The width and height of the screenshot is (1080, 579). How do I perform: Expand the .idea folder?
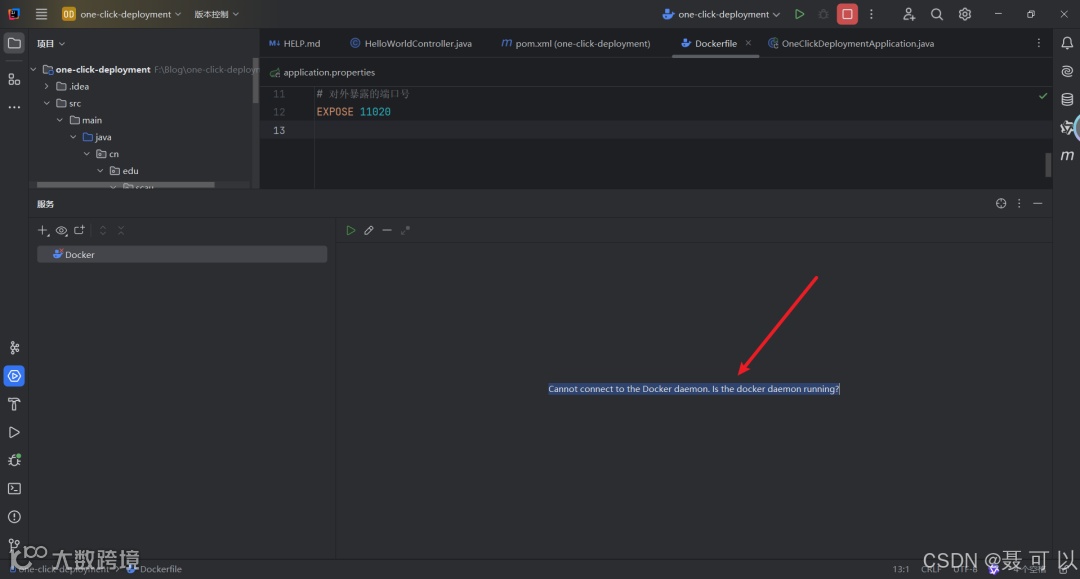pos(46,86)
